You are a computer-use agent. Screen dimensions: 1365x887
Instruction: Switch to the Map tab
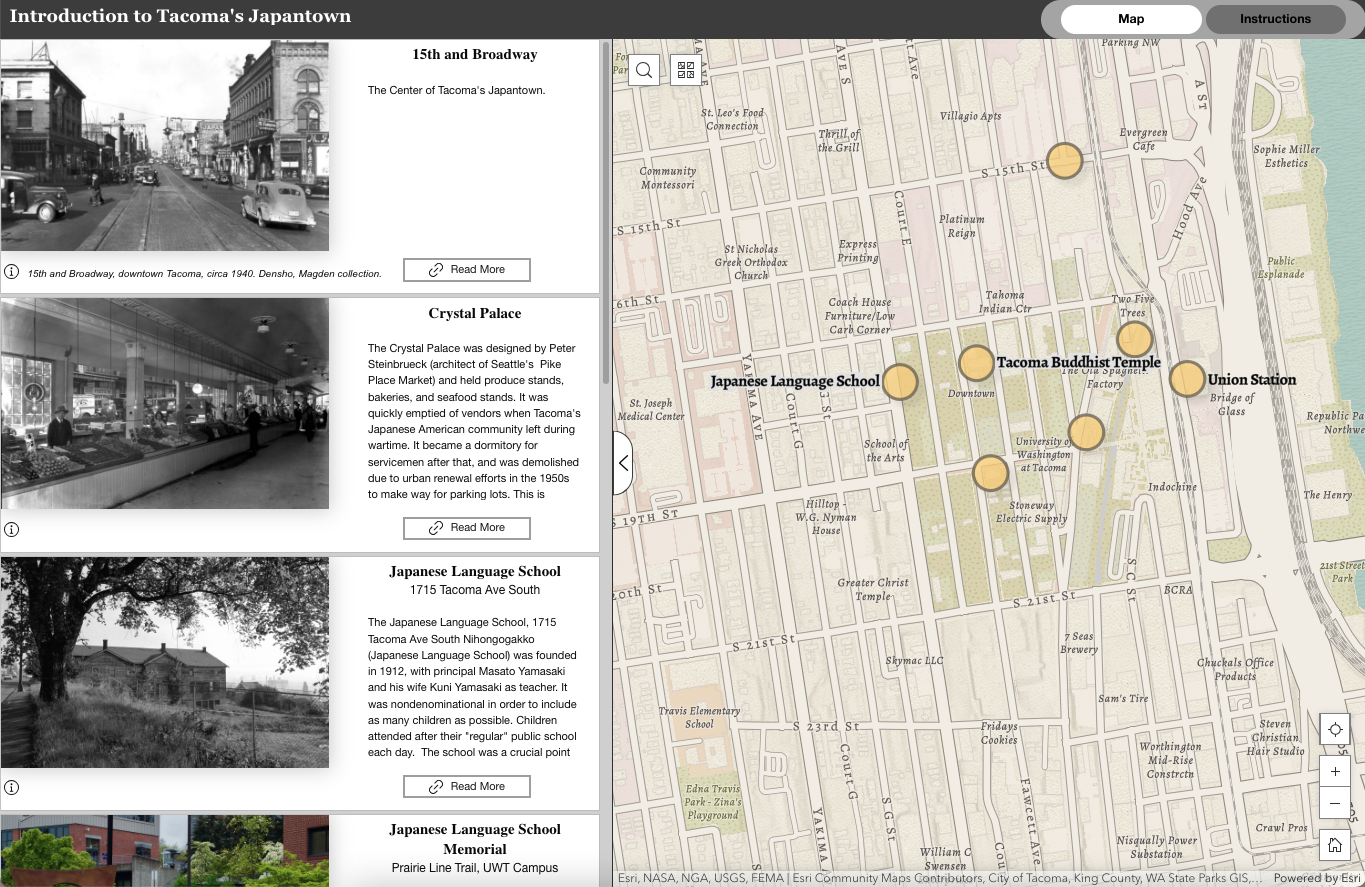coord(1131,19)
